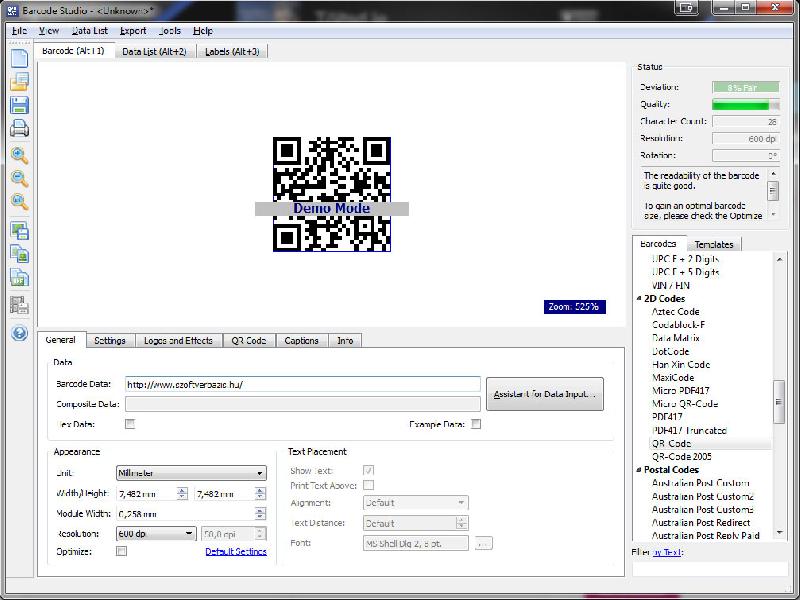Viewport: 800px width, 600px height.
Task: Click the barcode list vertical scrollbar thumb
Action: 779,402
